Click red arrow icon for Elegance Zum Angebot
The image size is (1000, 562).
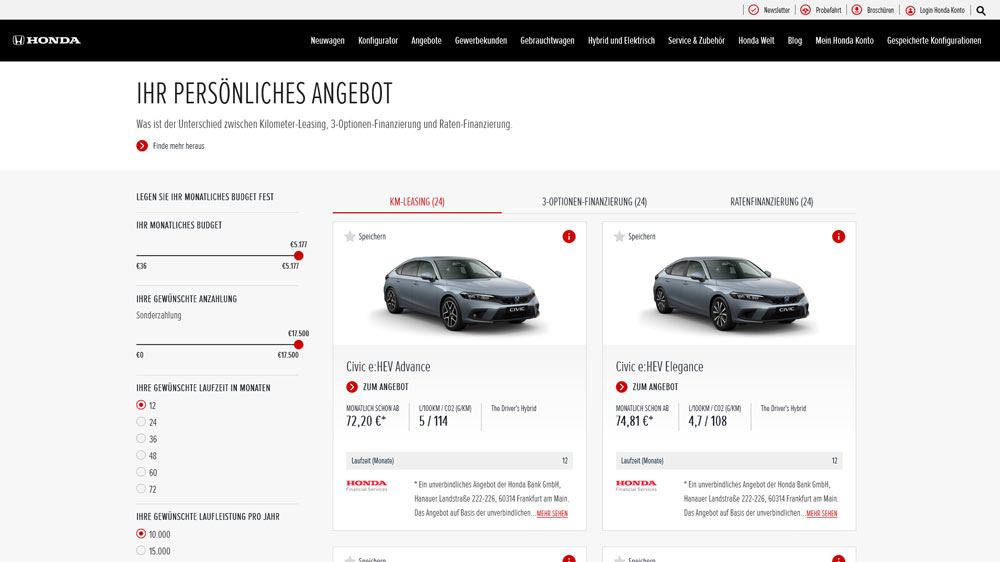tap(622, 387)
